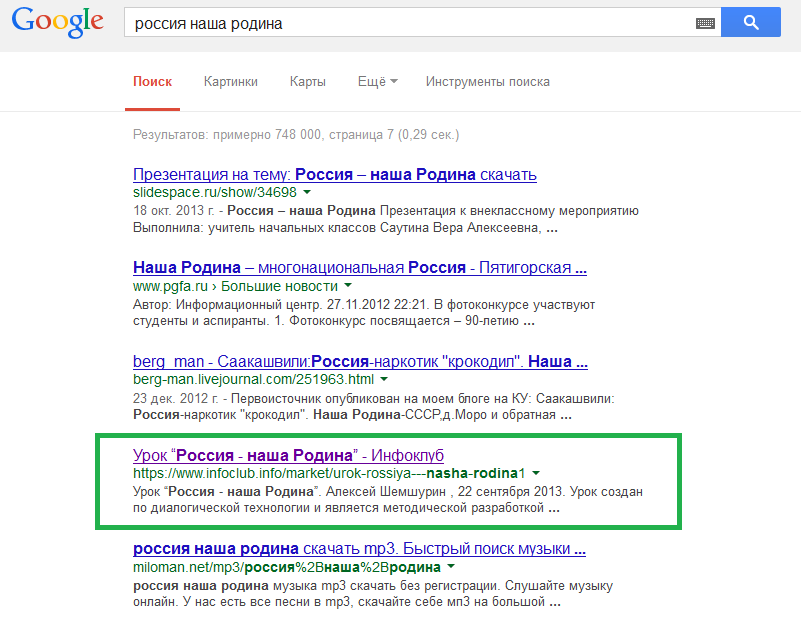Expand arrow next to slidespace.ru URL
801x625 pixels.
pos(307,192)
